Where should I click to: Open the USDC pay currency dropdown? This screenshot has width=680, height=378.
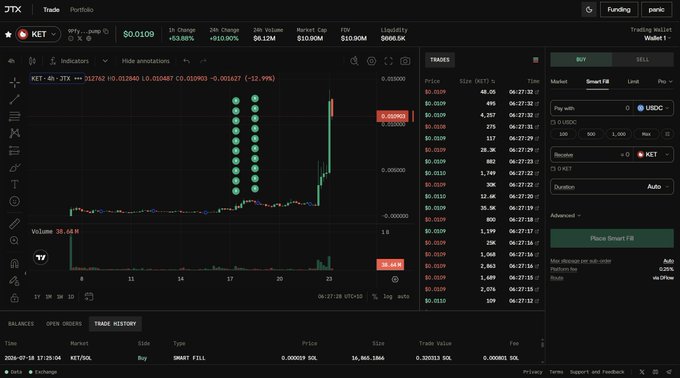tap(653, 108)
